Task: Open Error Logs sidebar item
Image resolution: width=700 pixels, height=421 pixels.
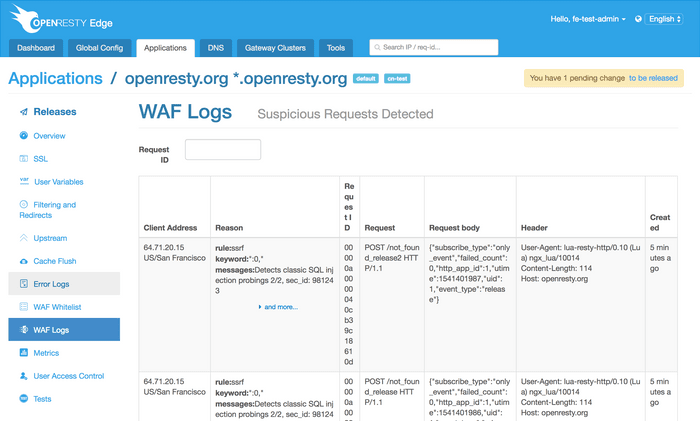Action: tap(64, 284)
